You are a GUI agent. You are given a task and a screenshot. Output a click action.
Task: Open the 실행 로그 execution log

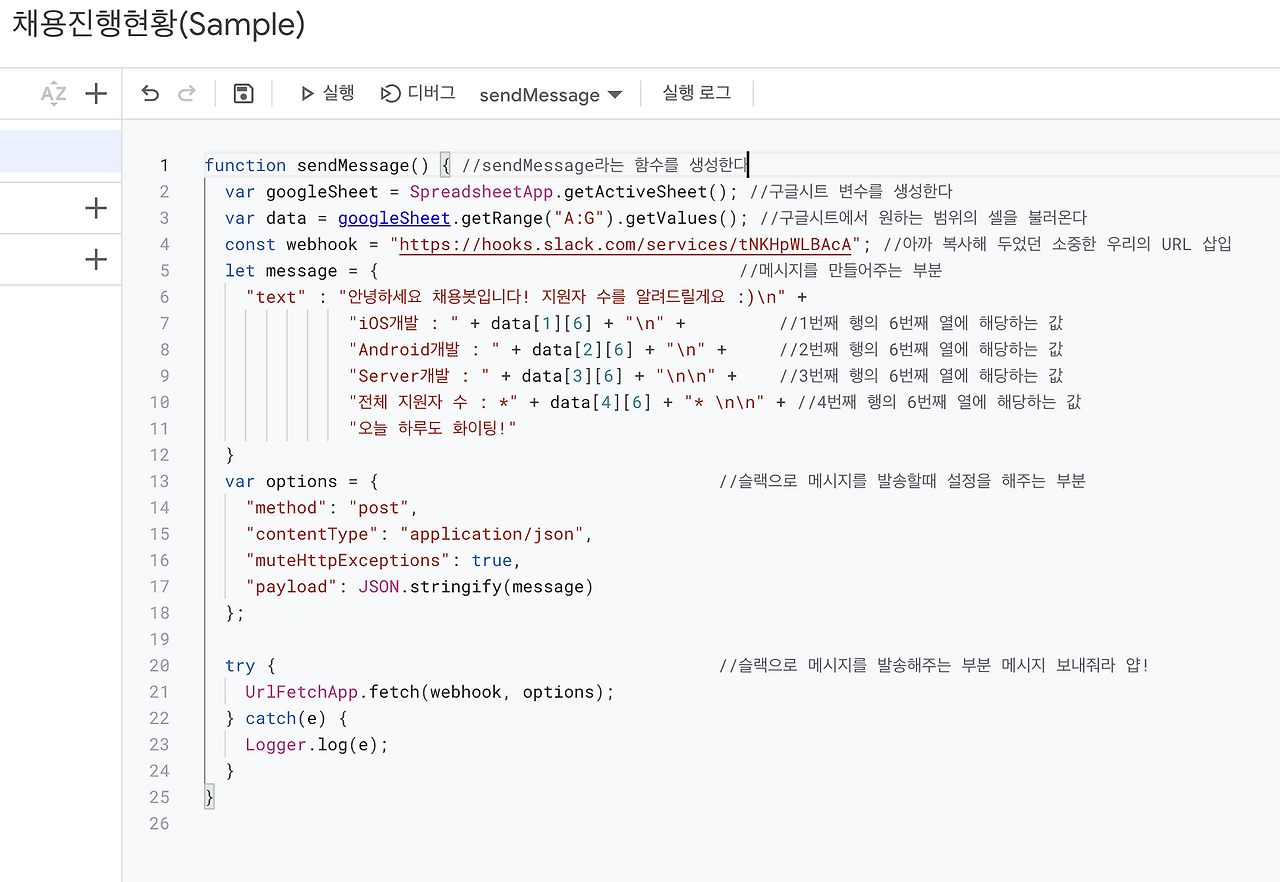tap(695, 92)
